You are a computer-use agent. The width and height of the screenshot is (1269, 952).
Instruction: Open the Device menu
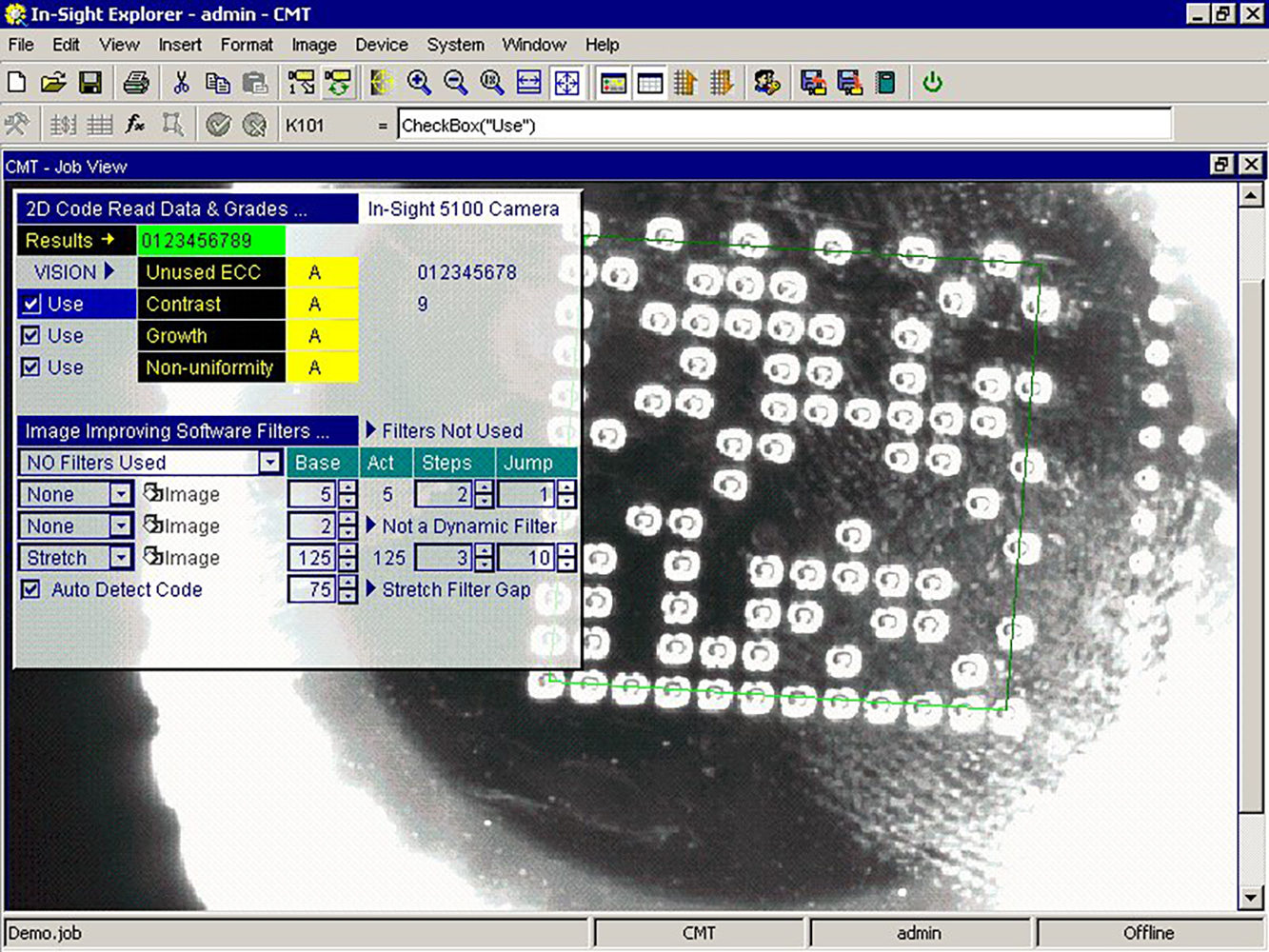[382, 45]
